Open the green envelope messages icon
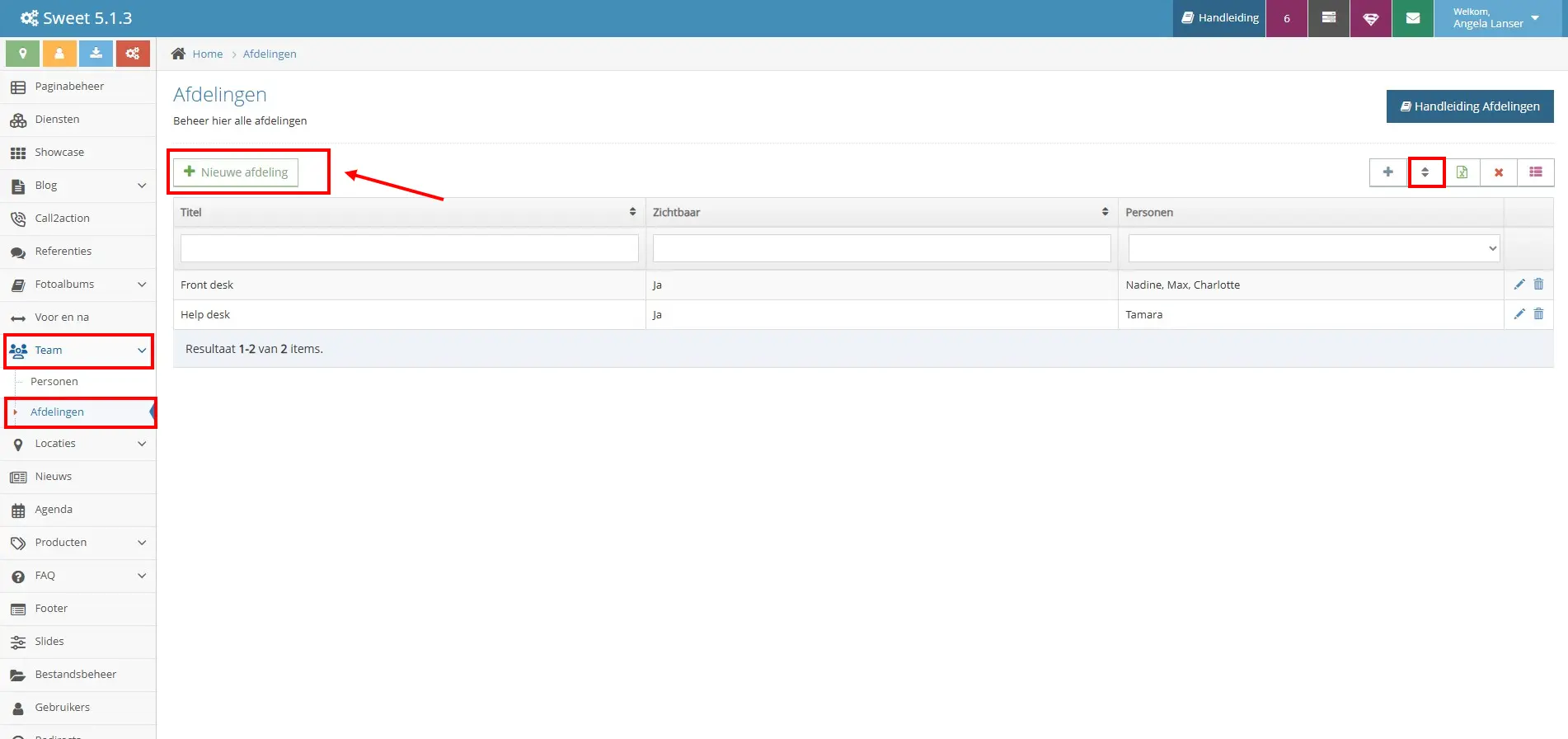The height and width of the screenshot is (739, 1568). pyautogui.click(x=1413, y=18)
